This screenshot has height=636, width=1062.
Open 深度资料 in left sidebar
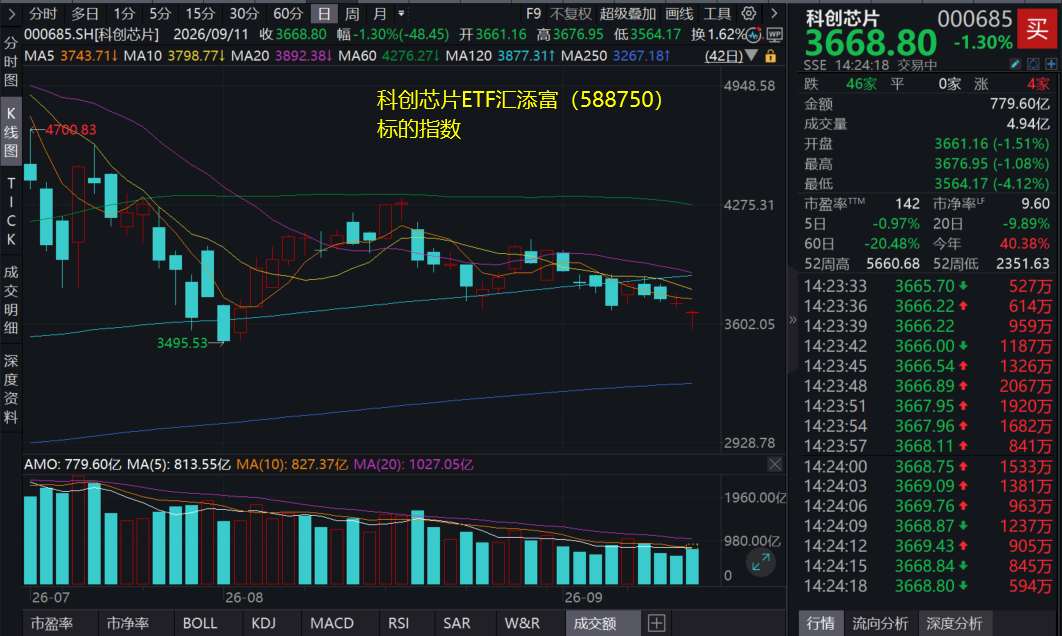click(x=11, y=389)
